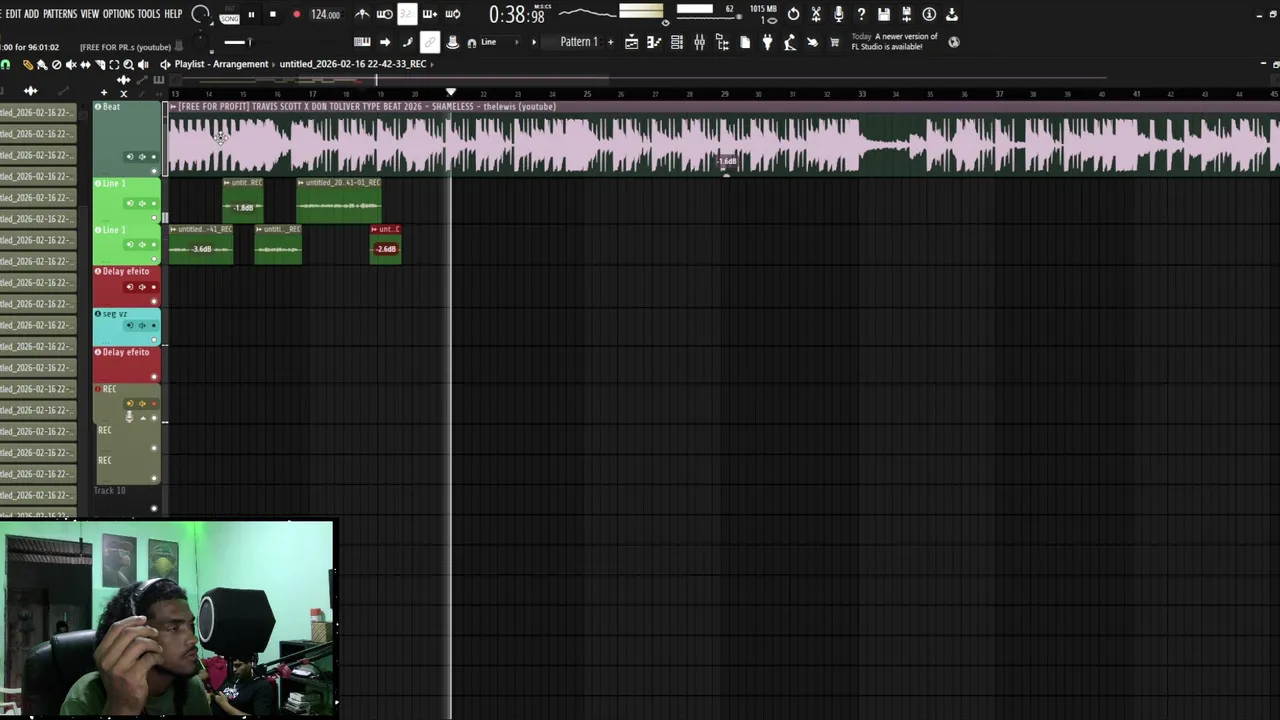Image resolution: width=1280 pixels, height=720 pixels.
Task: Open the project info icon
Action: (929, 14)
